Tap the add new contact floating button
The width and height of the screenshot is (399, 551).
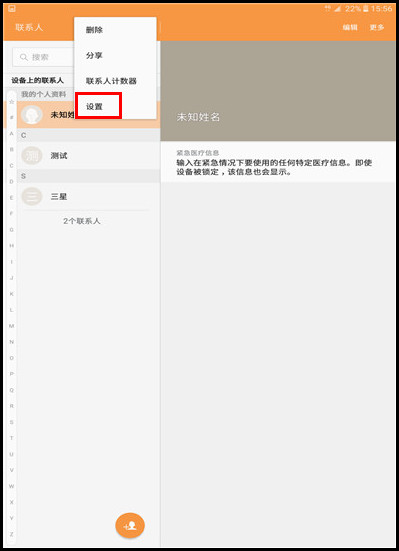pos(130,526)
